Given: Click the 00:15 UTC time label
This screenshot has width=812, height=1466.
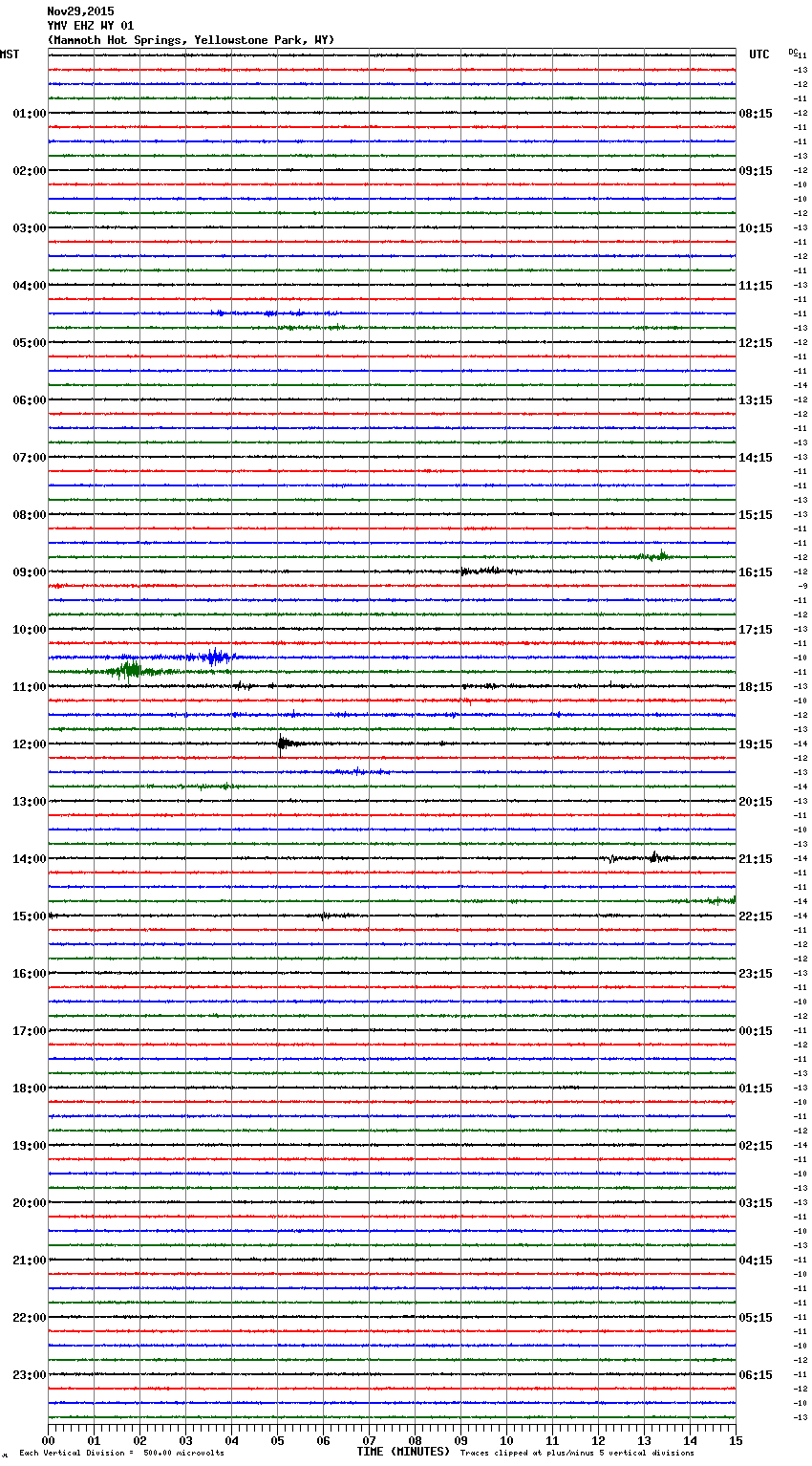Looking at the screenshot, I should (x=756, y=1031).
